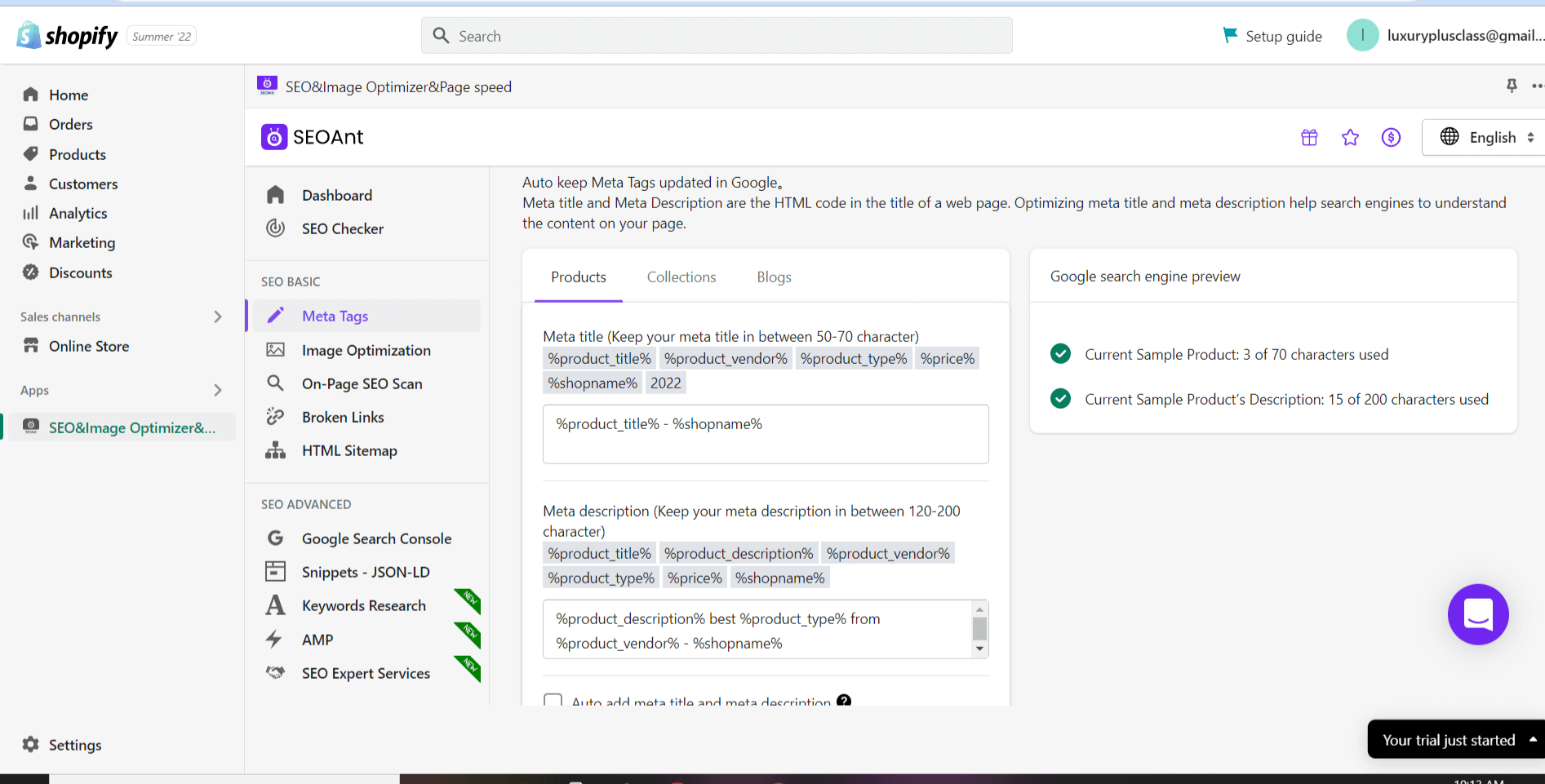
Task: Open luxuryplusclass account menu
Action: [x=1445, y=35]
